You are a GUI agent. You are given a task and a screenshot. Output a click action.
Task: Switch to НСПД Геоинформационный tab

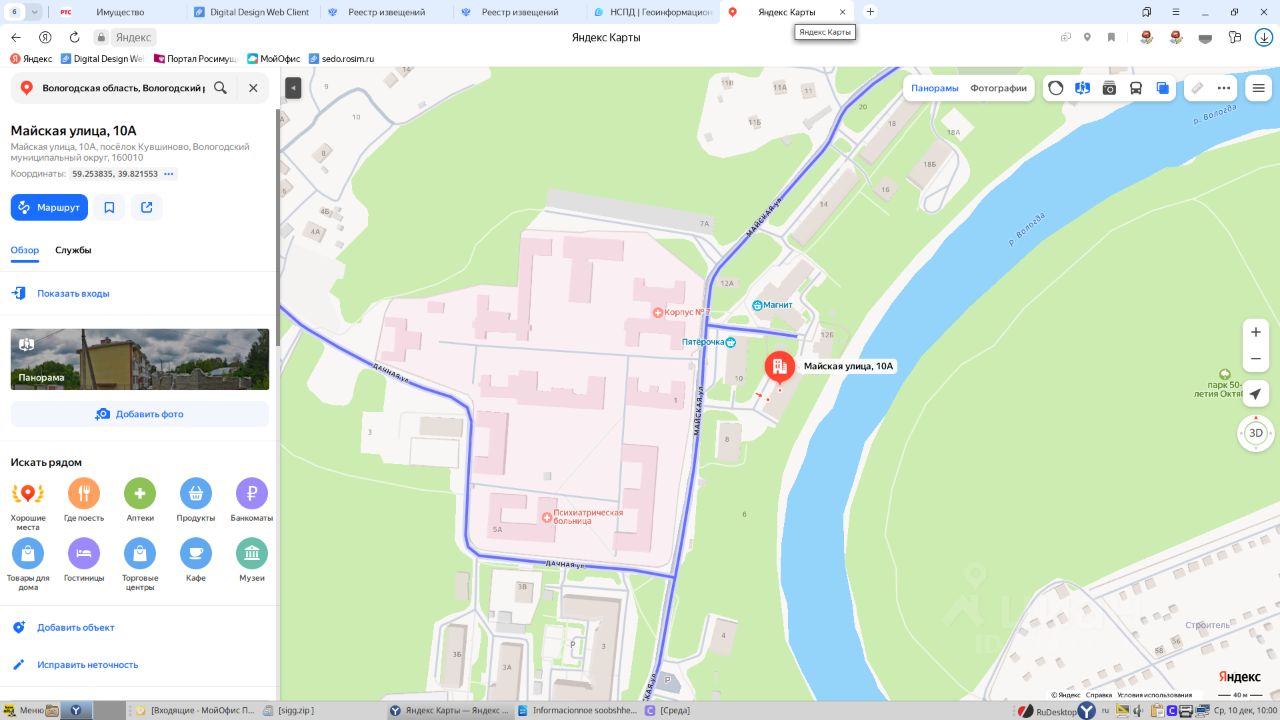(652, 12)
